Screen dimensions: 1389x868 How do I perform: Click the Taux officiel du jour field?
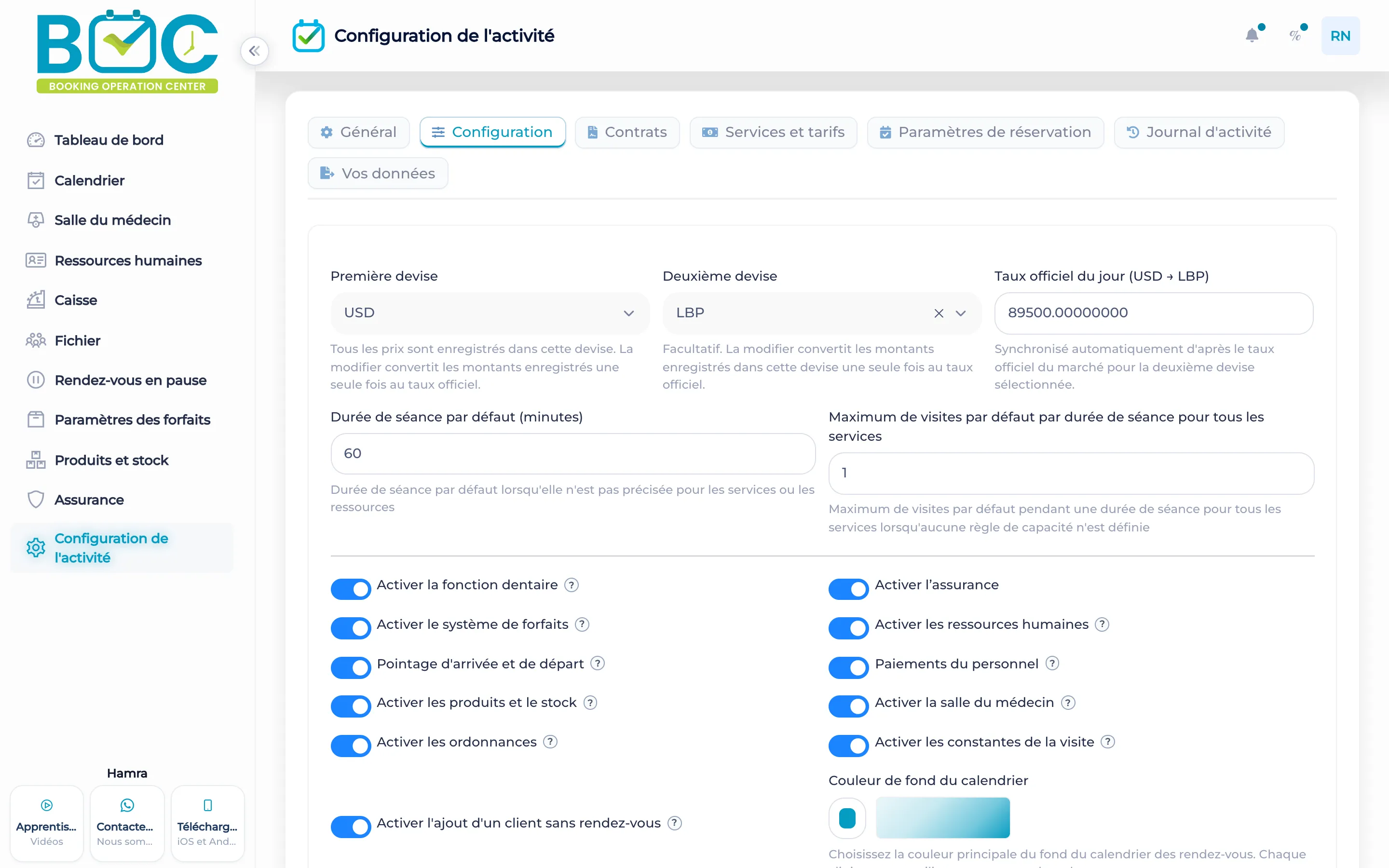1154,313
